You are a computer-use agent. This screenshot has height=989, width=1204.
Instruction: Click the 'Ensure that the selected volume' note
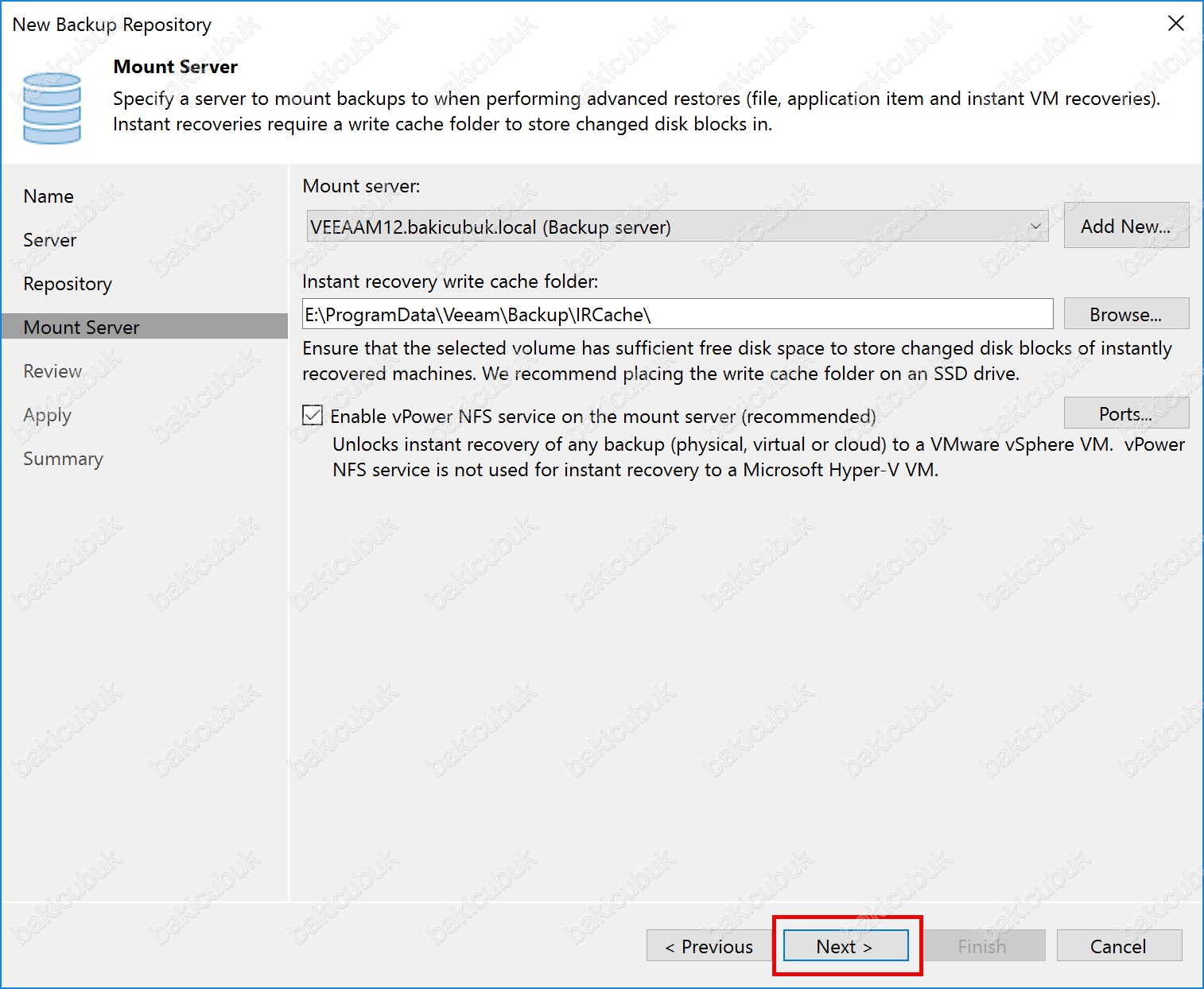737,361
